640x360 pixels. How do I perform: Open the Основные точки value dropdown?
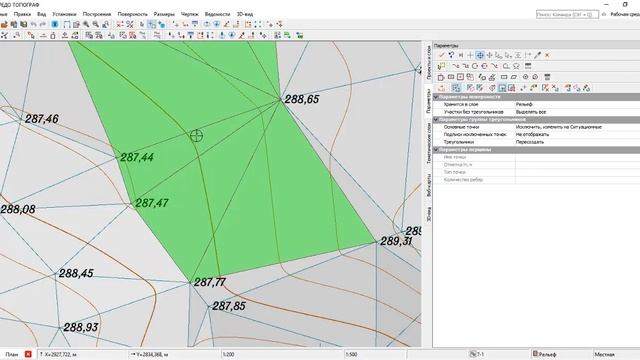pos(577,127)
